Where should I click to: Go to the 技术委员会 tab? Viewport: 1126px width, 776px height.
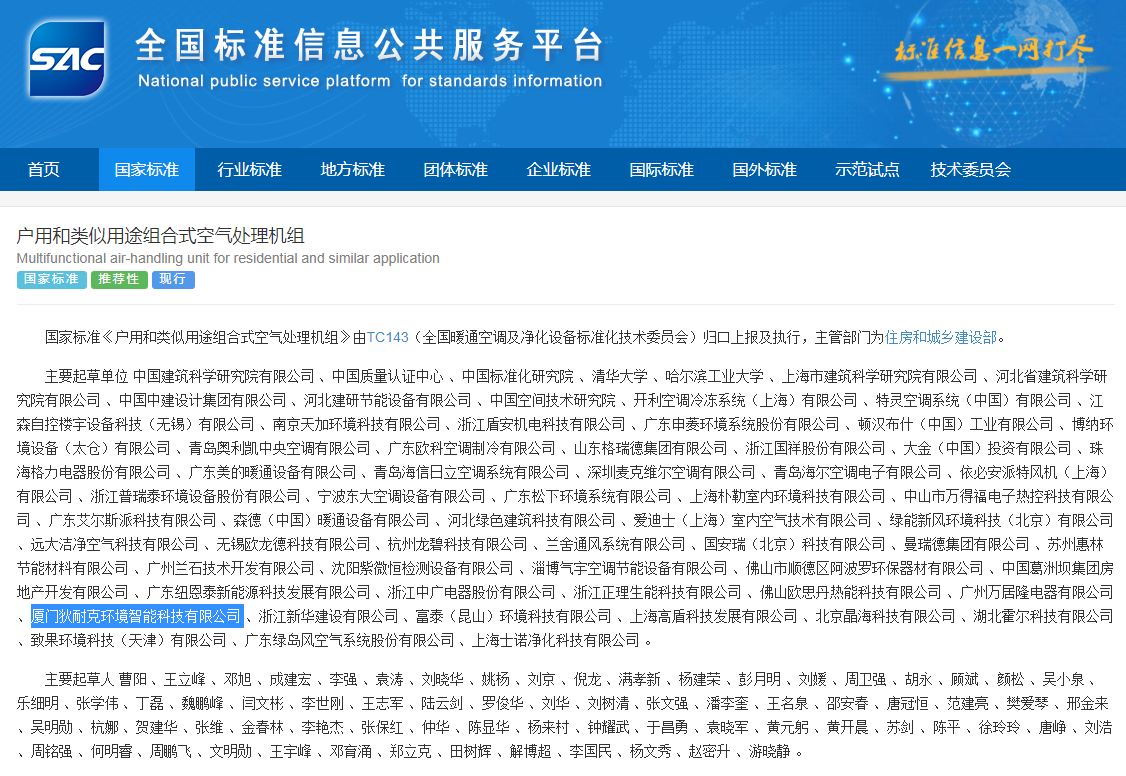(970, 169)
